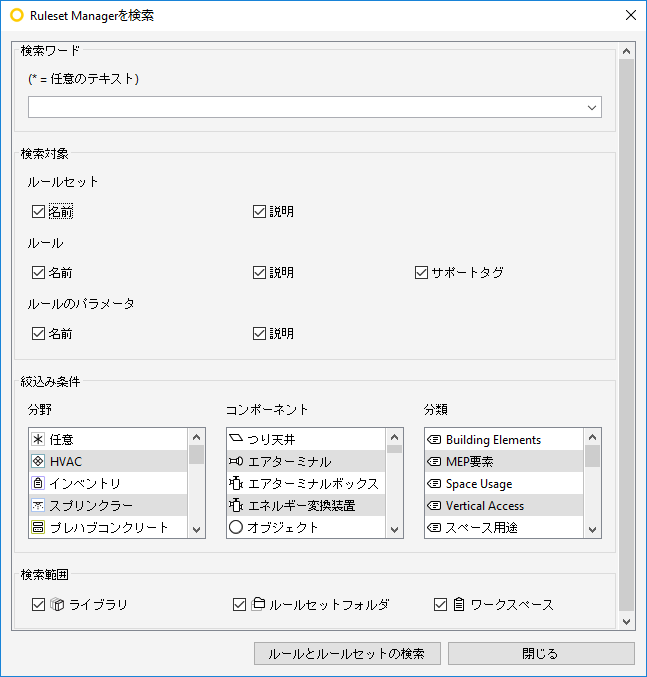Uncheck the ライブラリ search scope checkbox
This screenshot has width=647, height=677.
tap(38, 604)
